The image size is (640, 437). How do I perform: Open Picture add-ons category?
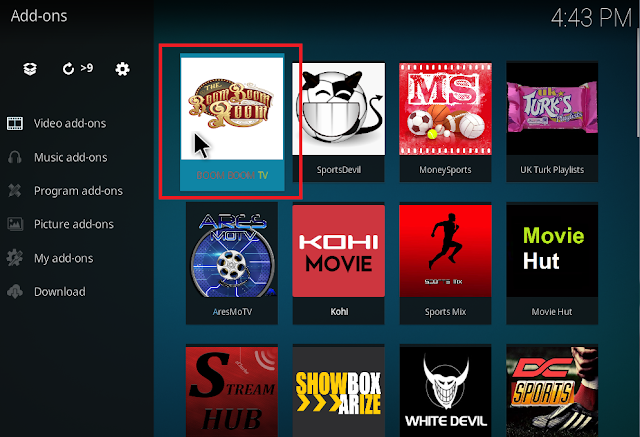click(x=74, y=224)
